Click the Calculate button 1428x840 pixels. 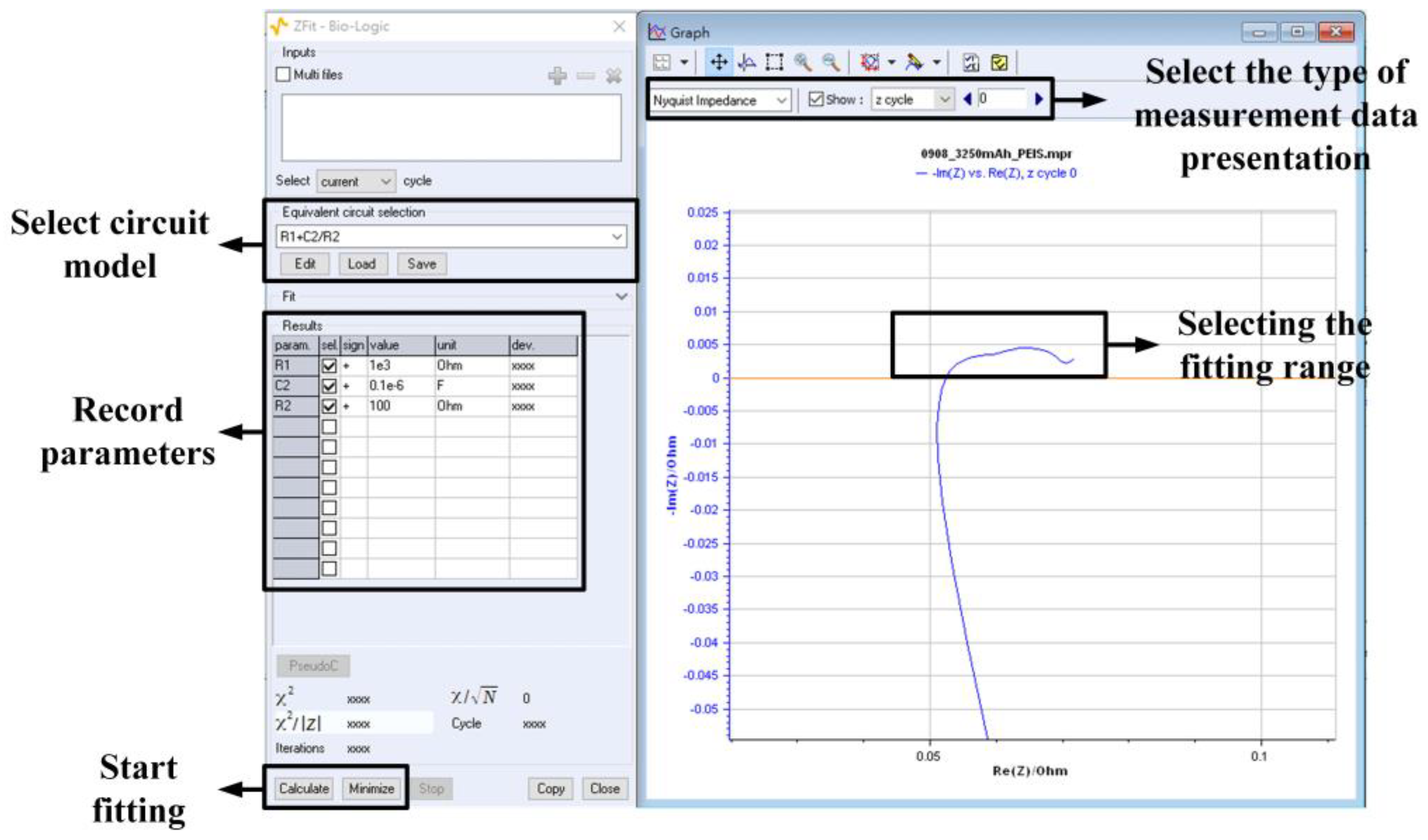[x=304, y=788]
